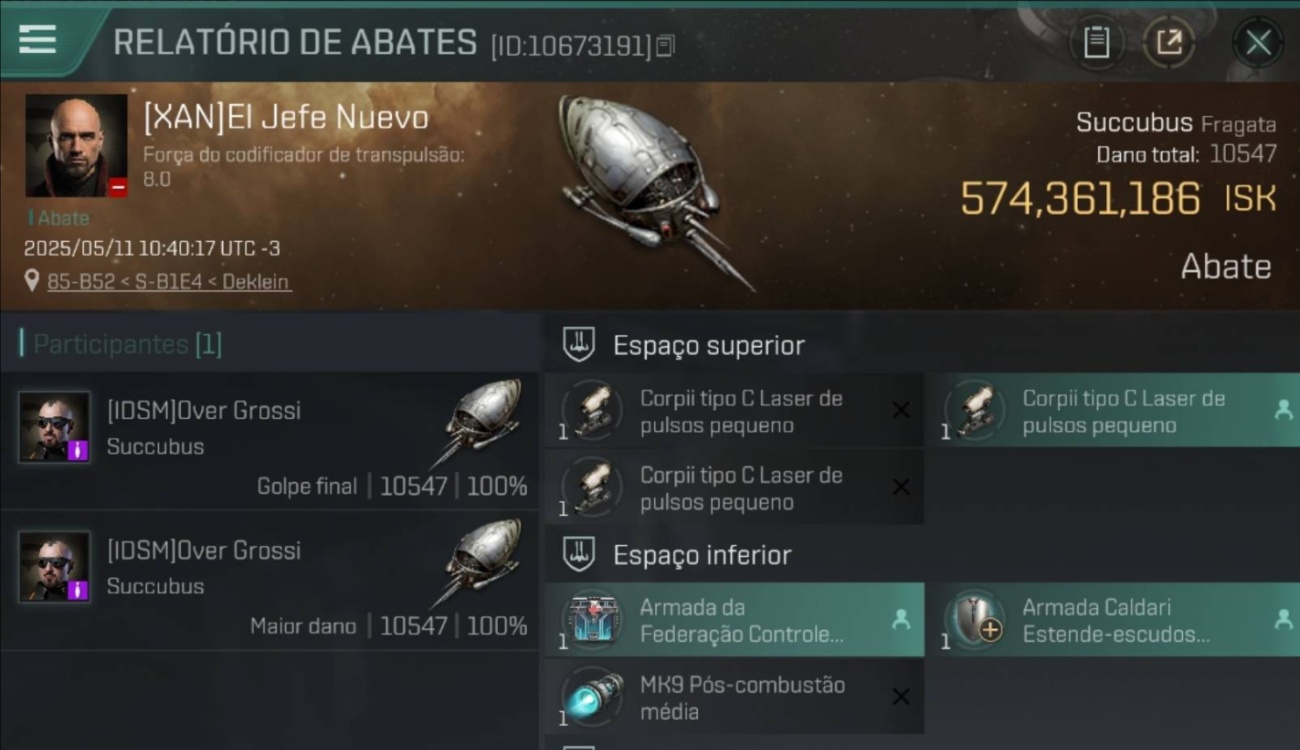This screenshot has width=1300, height=750.
Task: View El Jefe Nuevo pilot portrait
Action: tap(77, 146)
